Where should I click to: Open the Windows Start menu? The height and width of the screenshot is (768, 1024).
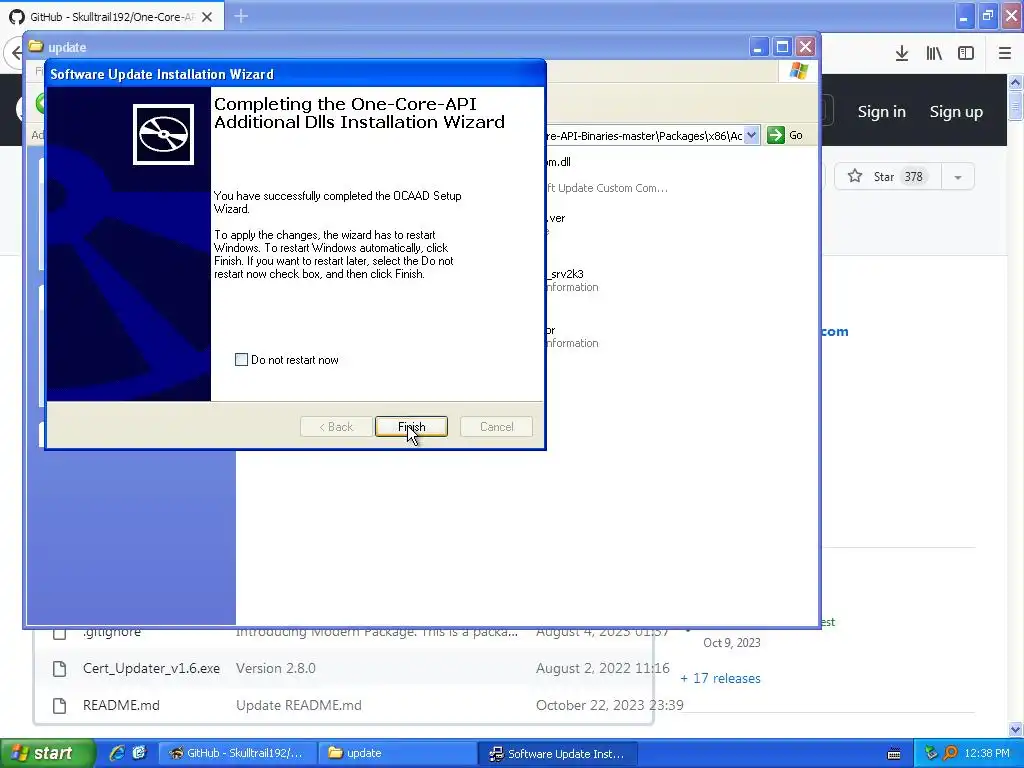pos(46,753)
